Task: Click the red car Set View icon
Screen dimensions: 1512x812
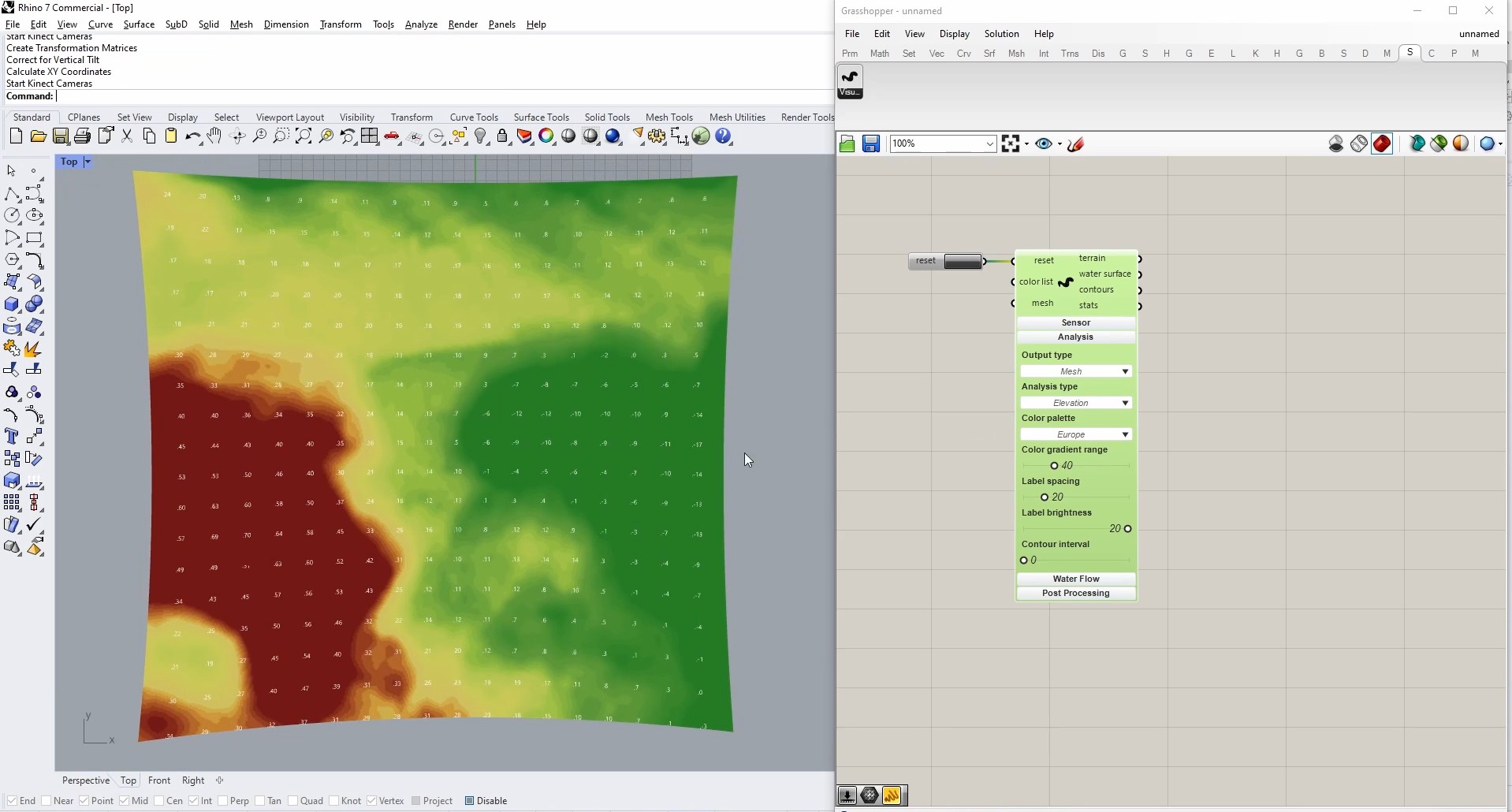Action: pos(392,136)
